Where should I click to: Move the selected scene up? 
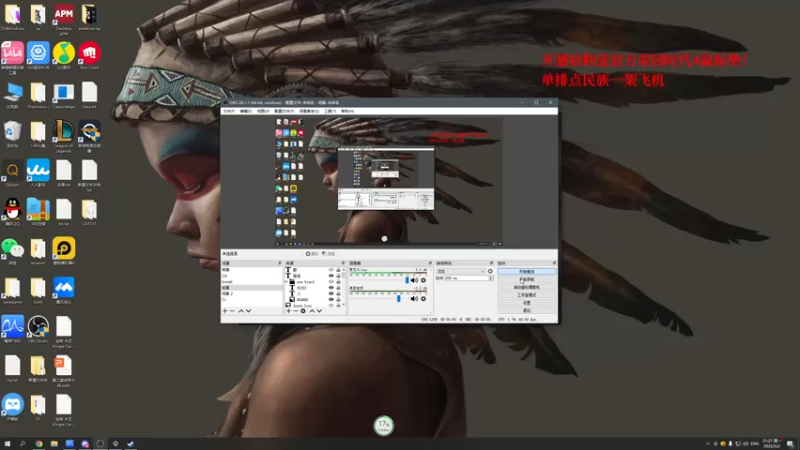(x=241, y=311)
